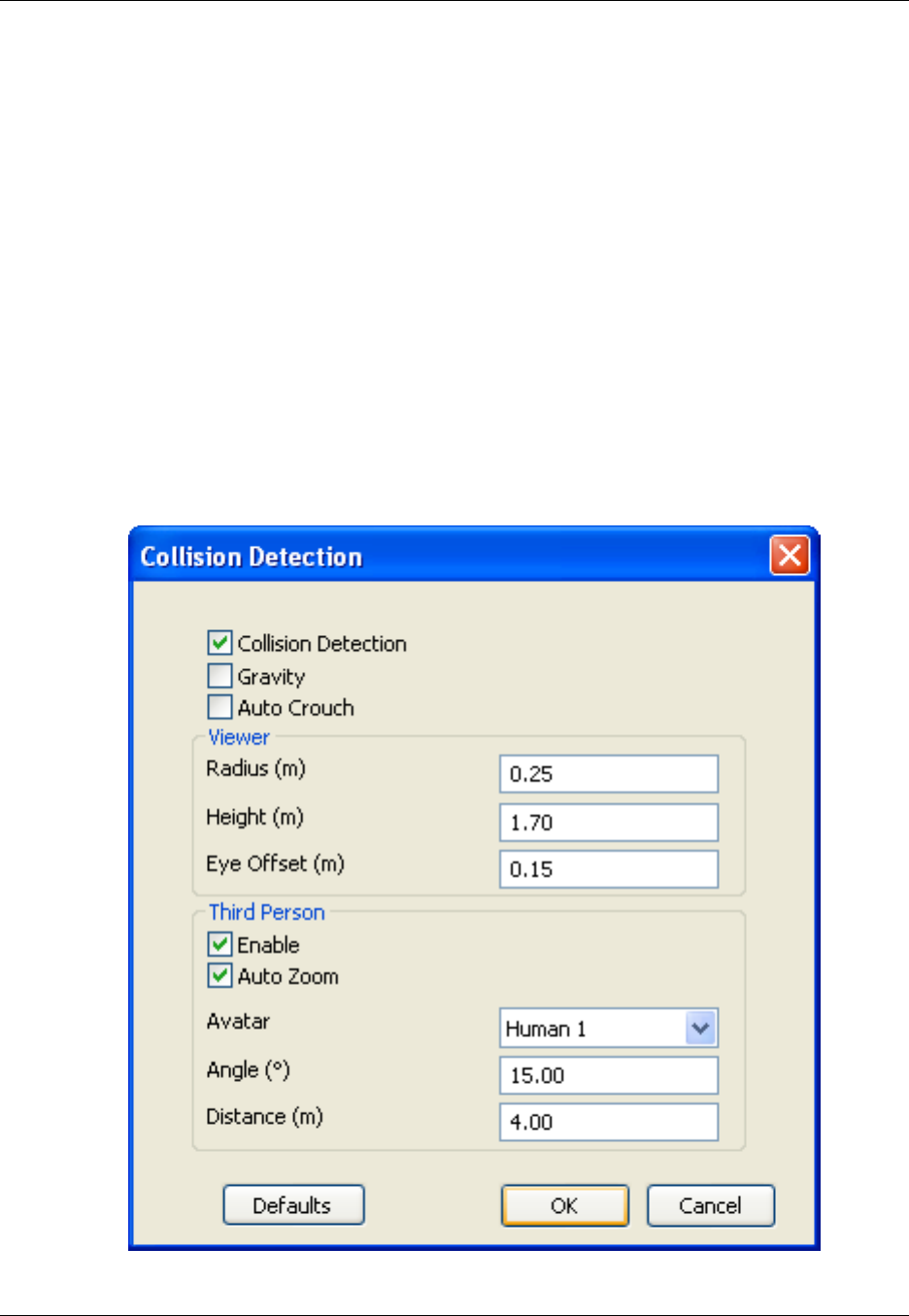Image resolution: width=909 pixels, height=1316 pixels.
Task: Turn on Auto Crouch checkbox
Action: (x=220, y=707)
